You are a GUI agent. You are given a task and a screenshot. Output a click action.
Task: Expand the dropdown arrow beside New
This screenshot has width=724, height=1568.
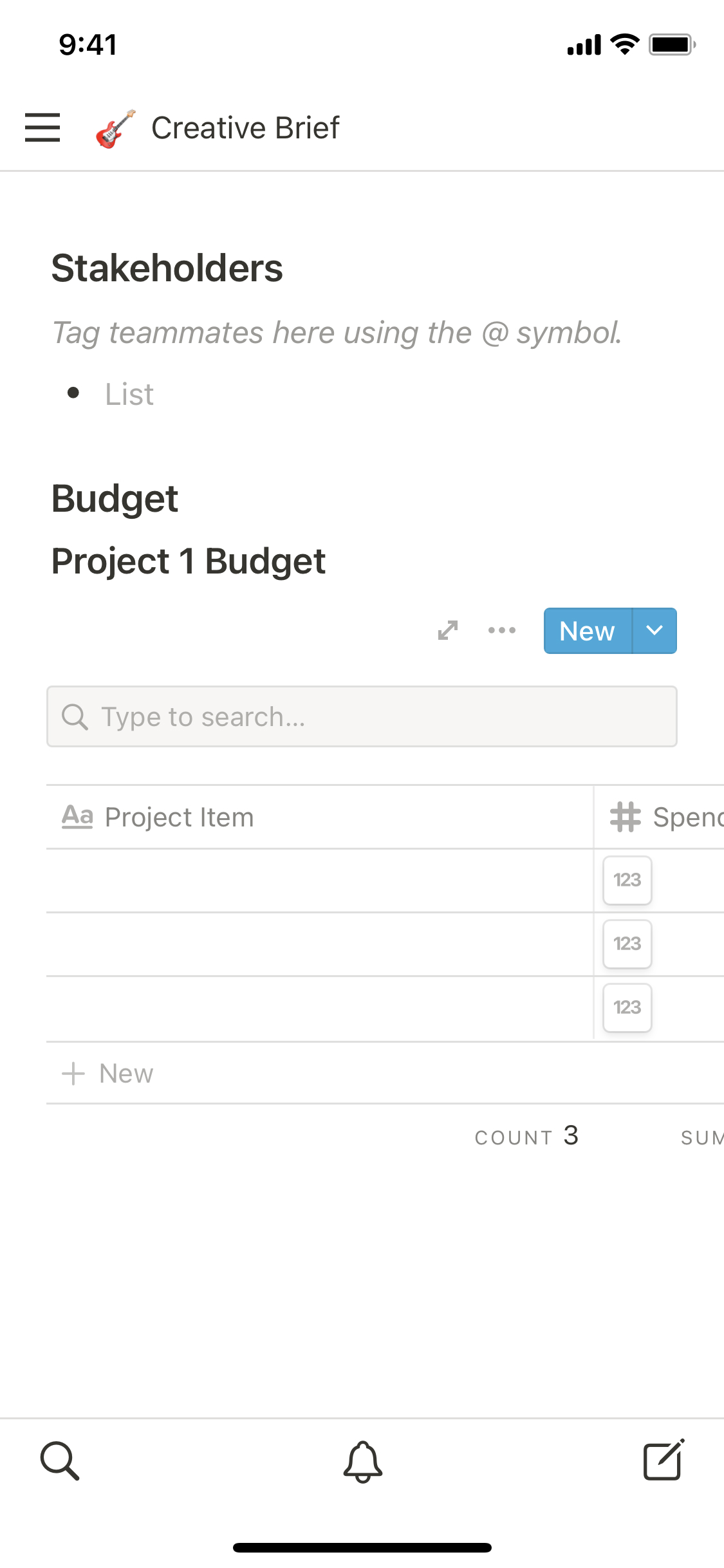tap(654, 631)
